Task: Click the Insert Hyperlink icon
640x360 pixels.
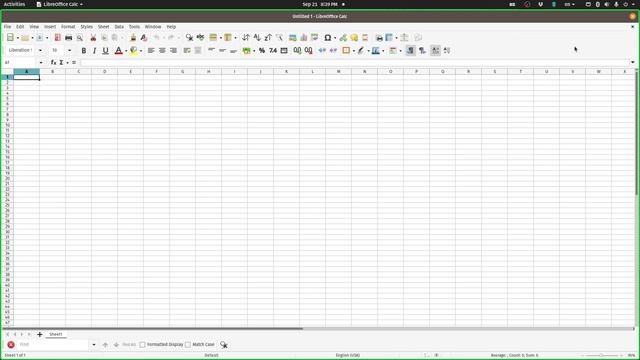Action: (343, 38)
